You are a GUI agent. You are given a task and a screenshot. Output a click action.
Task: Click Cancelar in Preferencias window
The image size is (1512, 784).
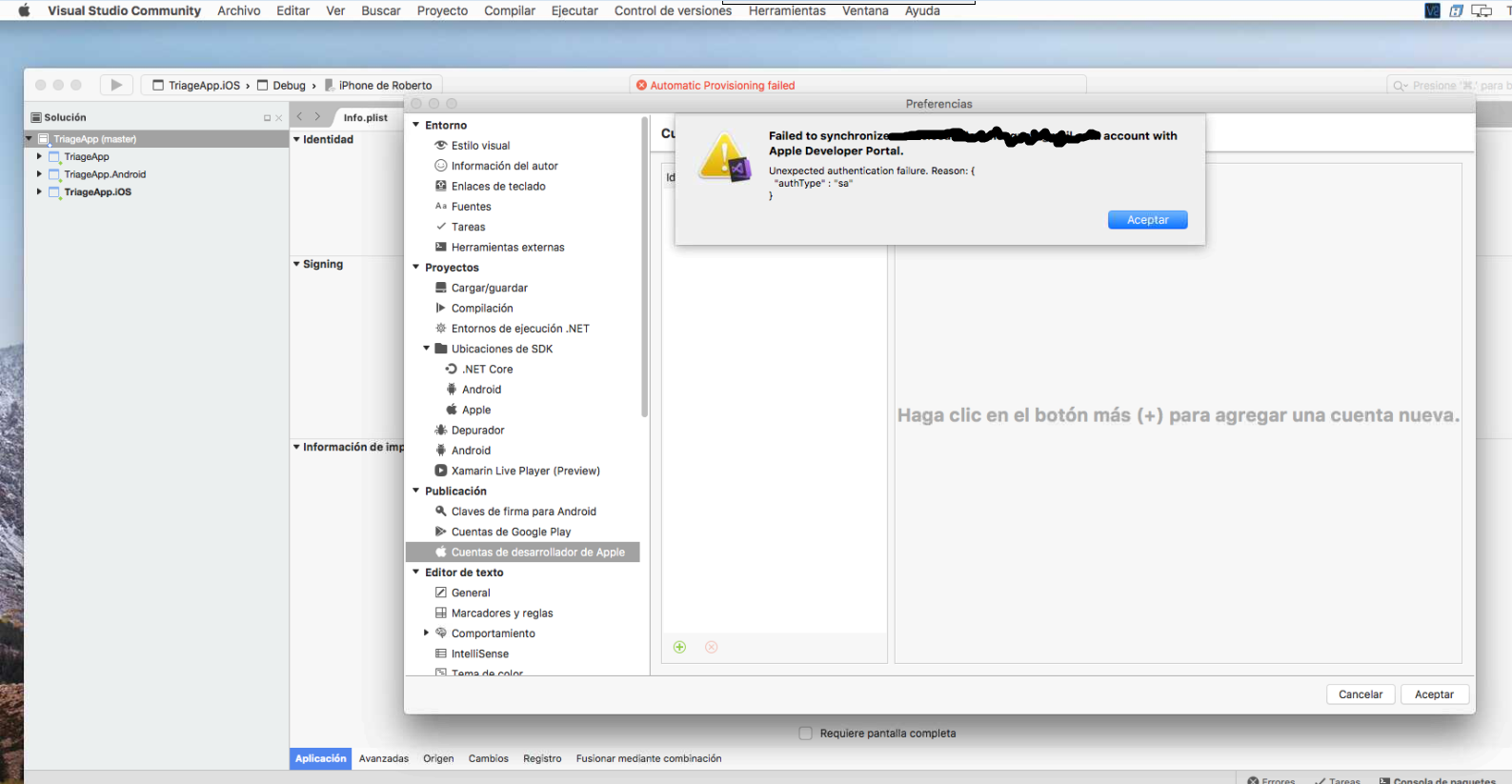point(1361,694)
